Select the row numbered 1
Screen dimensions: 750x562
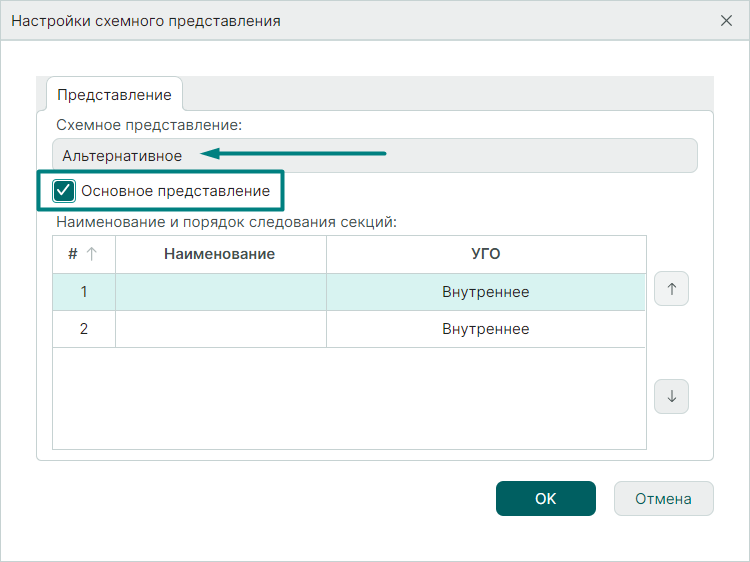[84, 292]
